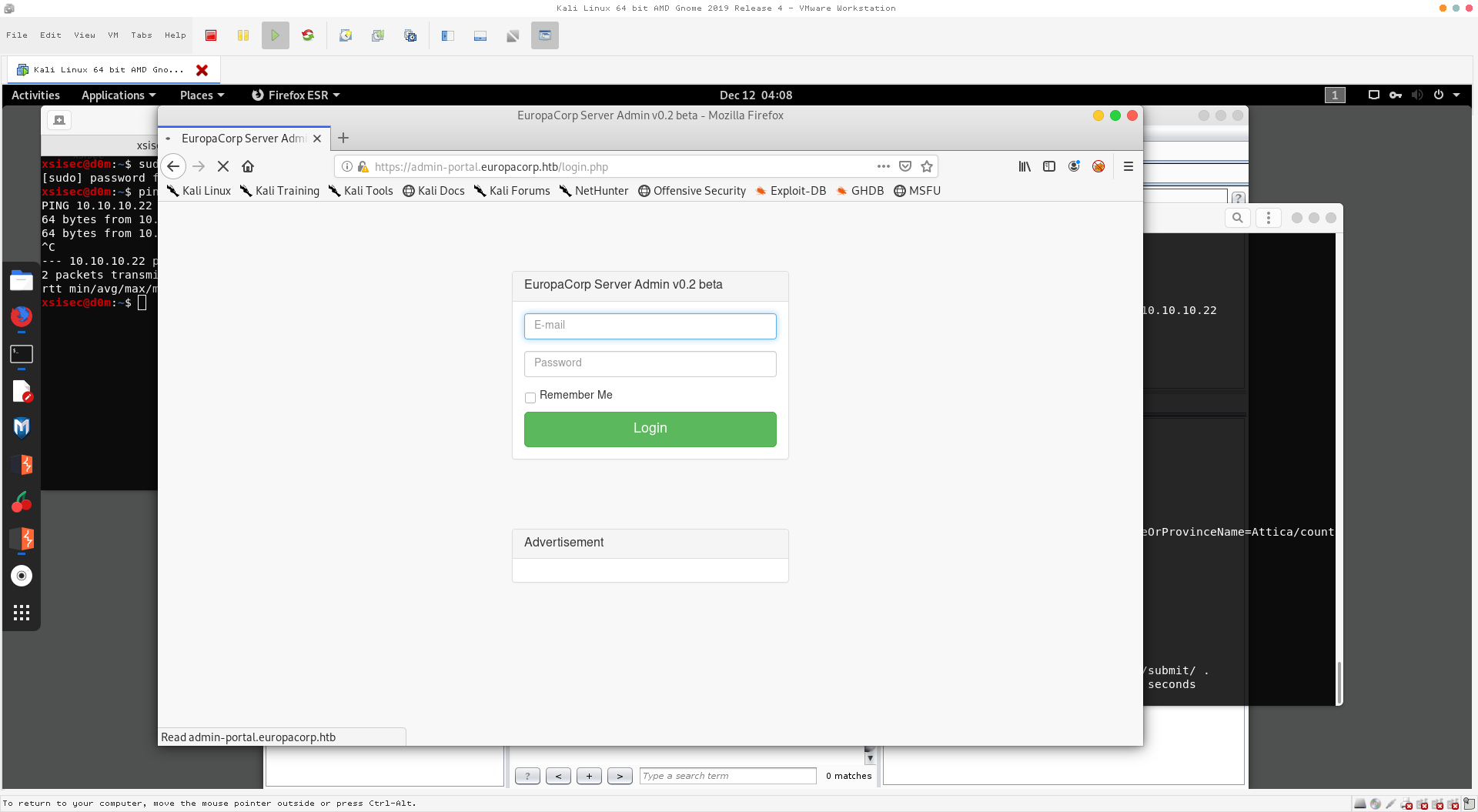This screenshot has height=812, width=1478.
Task: Click the search icon in the background terminal window
Action: (1238, 218)
